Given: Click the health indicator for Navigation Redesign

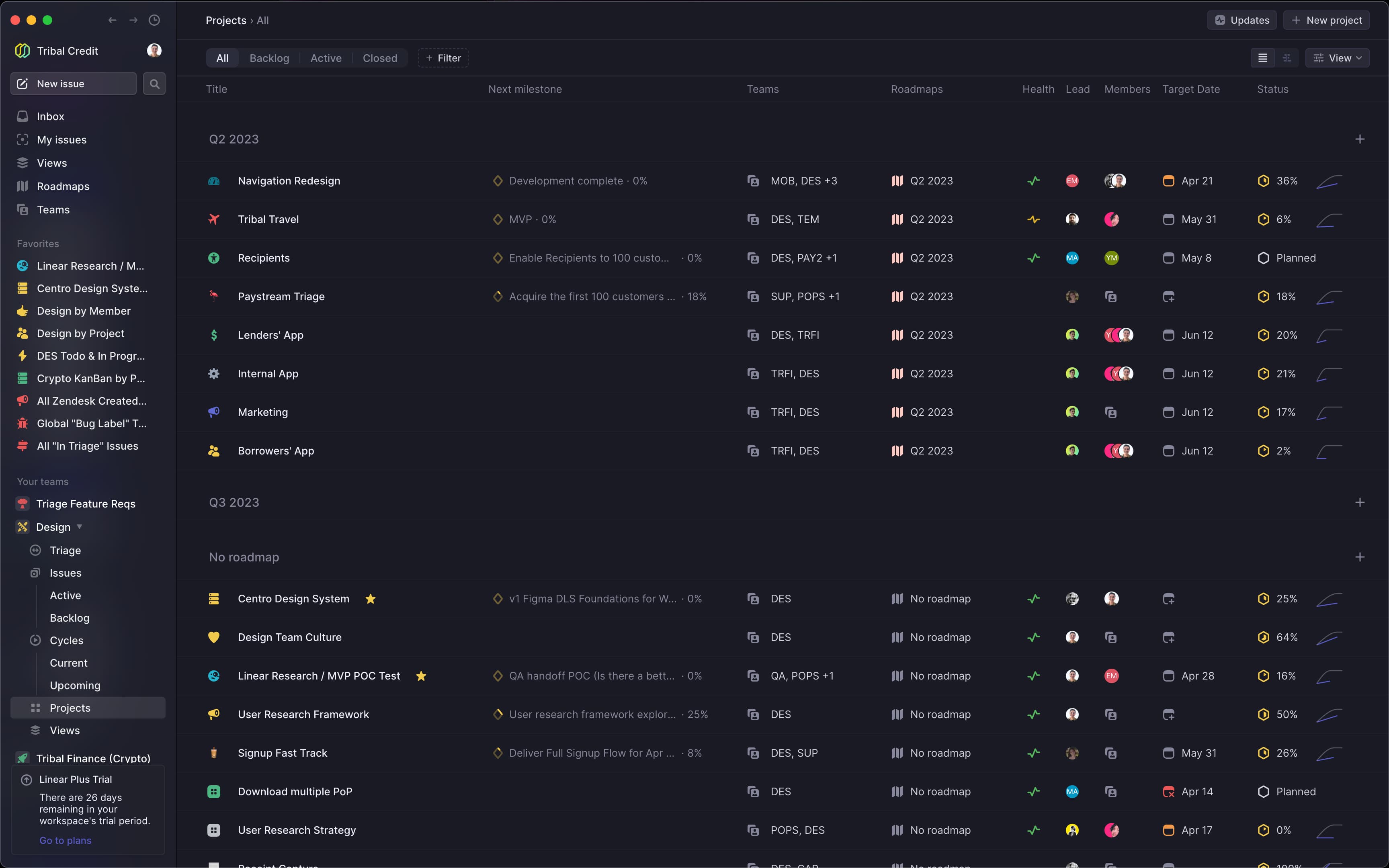Looking at the screenshot, I should pos(1033,181).
